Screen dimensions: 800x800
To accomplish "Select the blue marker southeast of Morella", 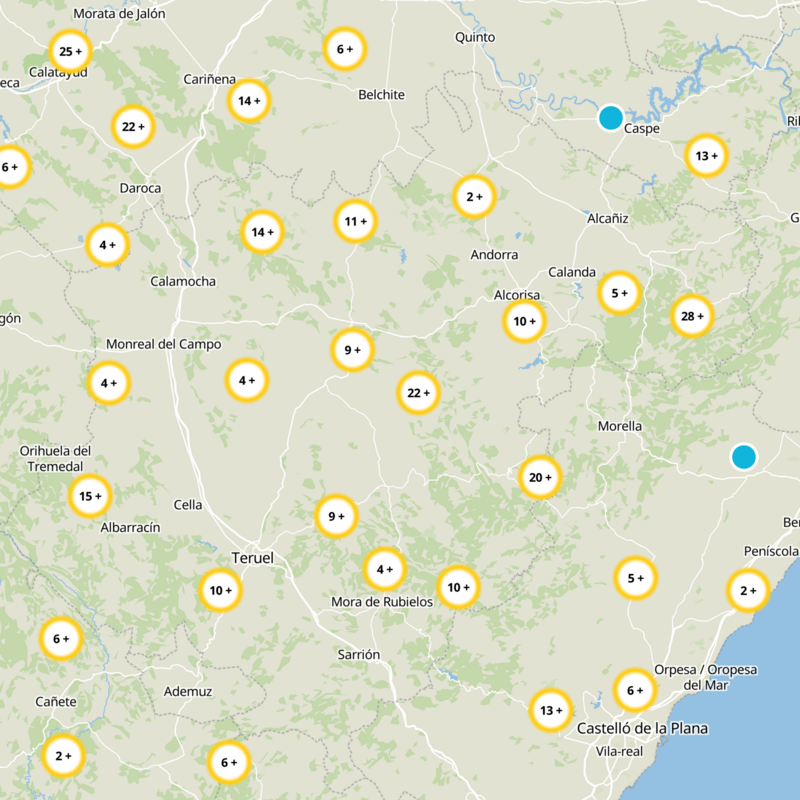I will [x=743, y=457].
